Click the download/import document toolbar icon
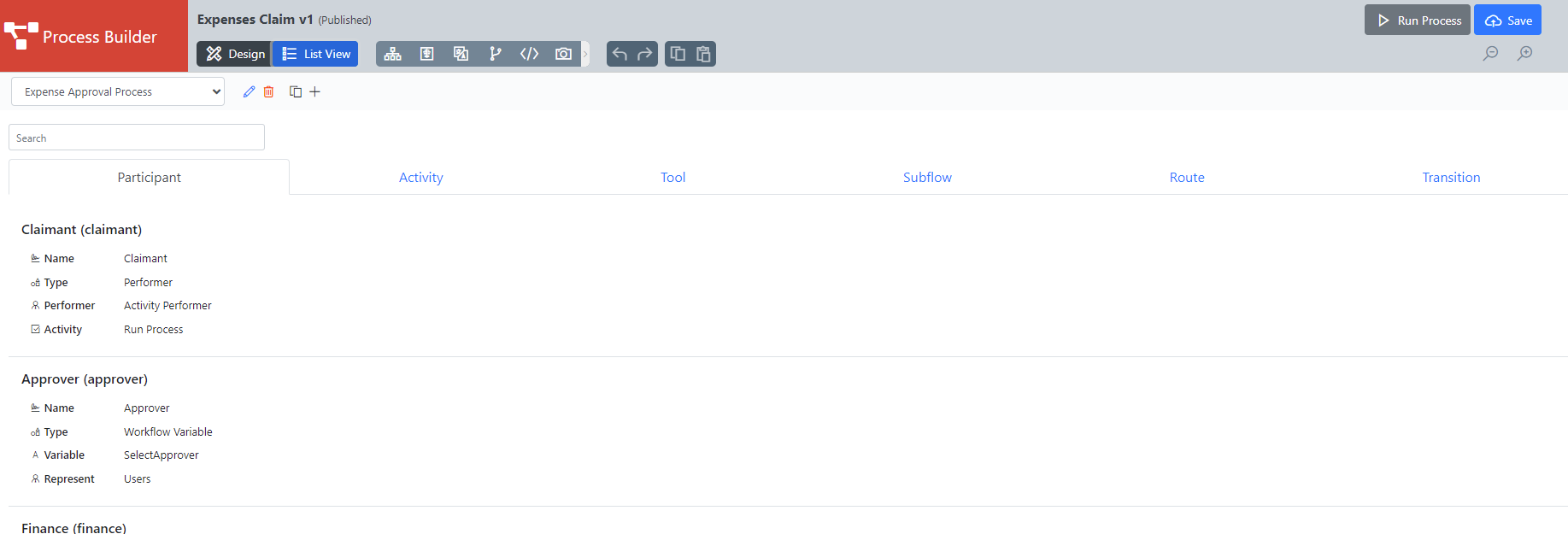The image size is (1568, 534). [427, 54]
